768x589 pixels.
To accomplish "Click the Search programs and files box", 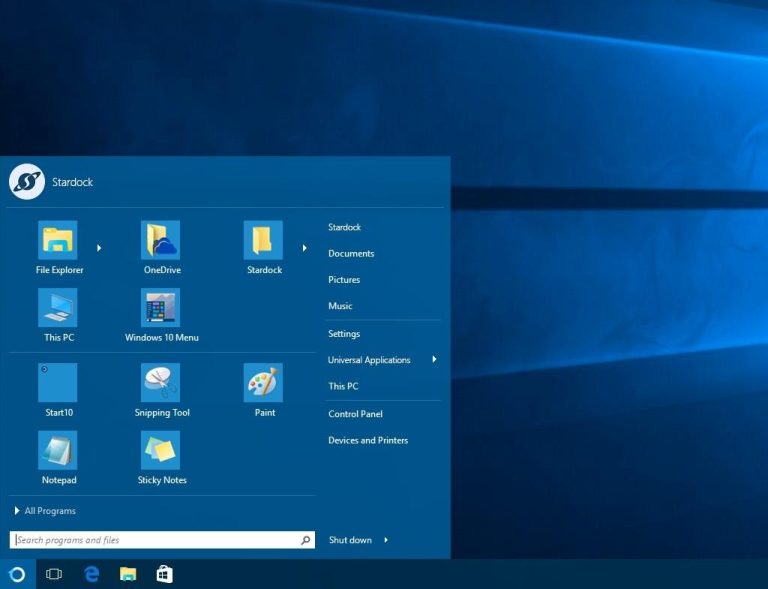I will 155,540.
